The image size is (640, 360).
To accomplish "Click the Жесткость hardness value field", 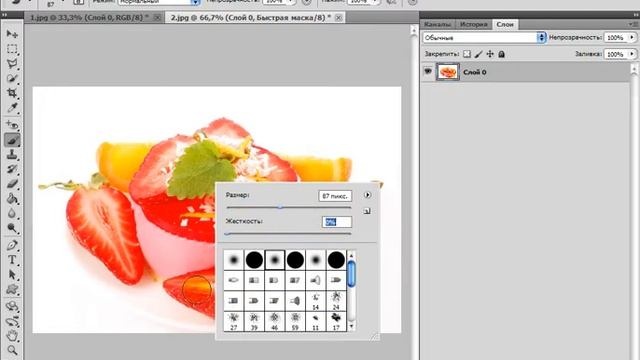I will [x=336, y=222].
